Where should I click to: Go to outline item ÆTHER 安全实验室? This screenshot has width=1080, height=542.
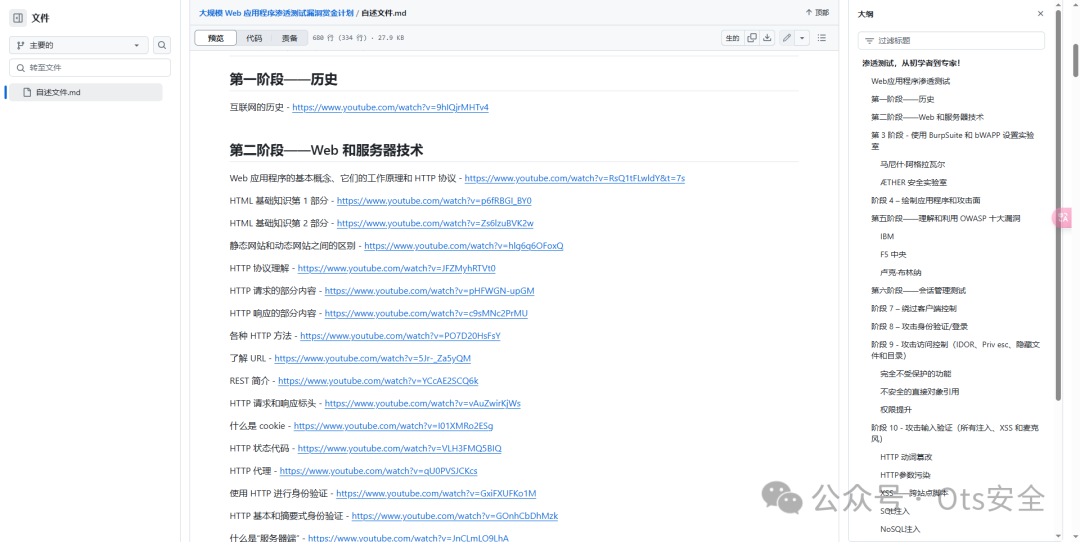(x=913, y=183)
